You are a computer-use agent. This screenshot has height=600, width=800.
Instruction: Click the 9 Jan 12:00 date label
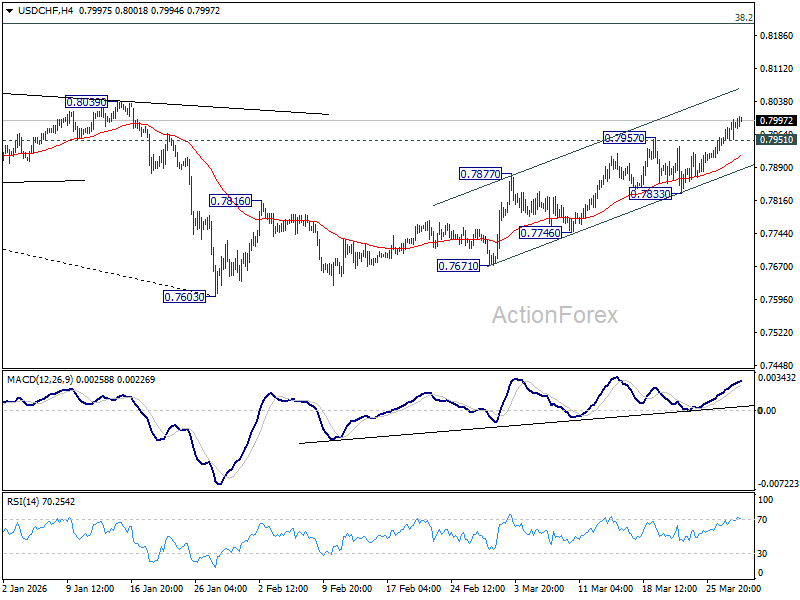90,589
